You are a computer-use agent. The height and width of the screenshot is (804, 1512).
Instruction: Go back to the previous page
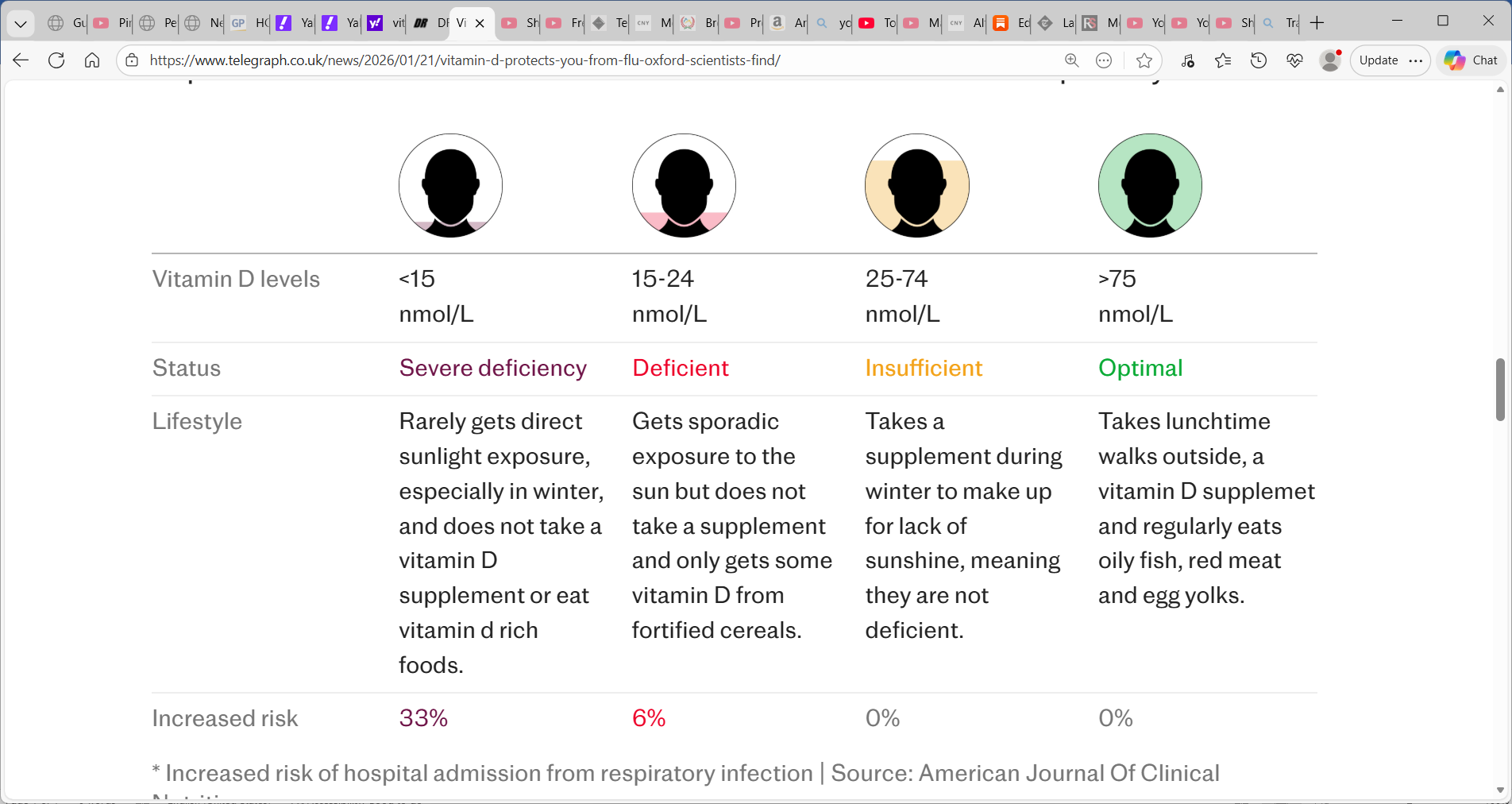[x=21, y=60]
